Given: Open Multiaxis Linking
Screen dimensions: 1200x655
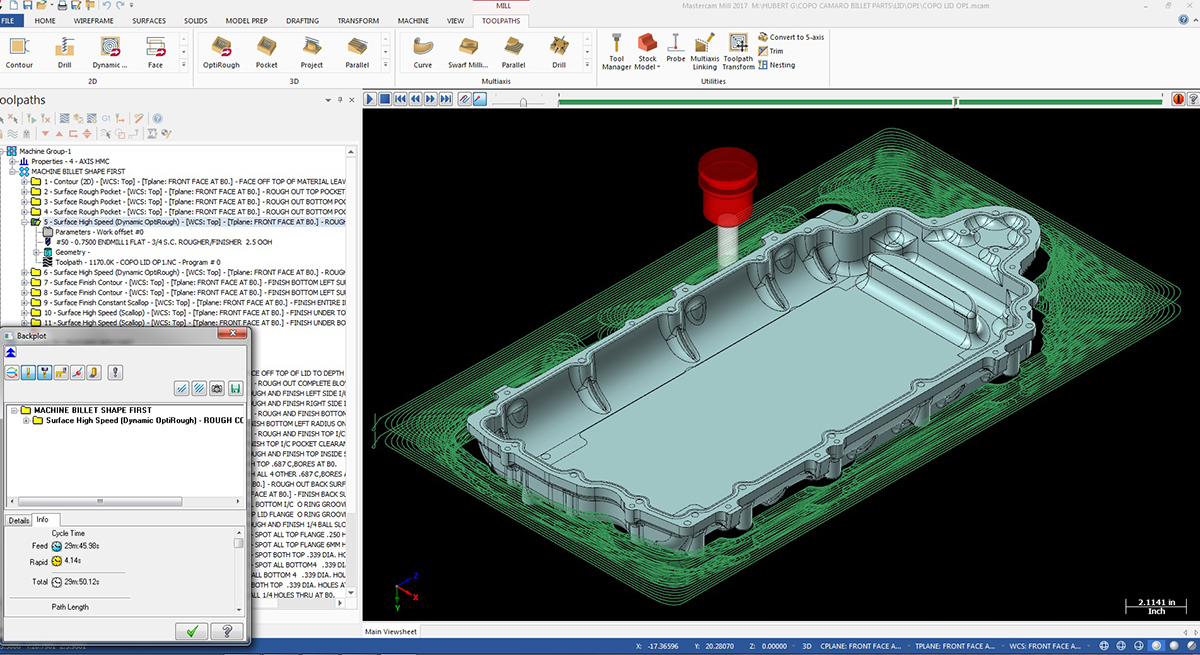Looking at the screenshot, I should click(x=705, y=53).
